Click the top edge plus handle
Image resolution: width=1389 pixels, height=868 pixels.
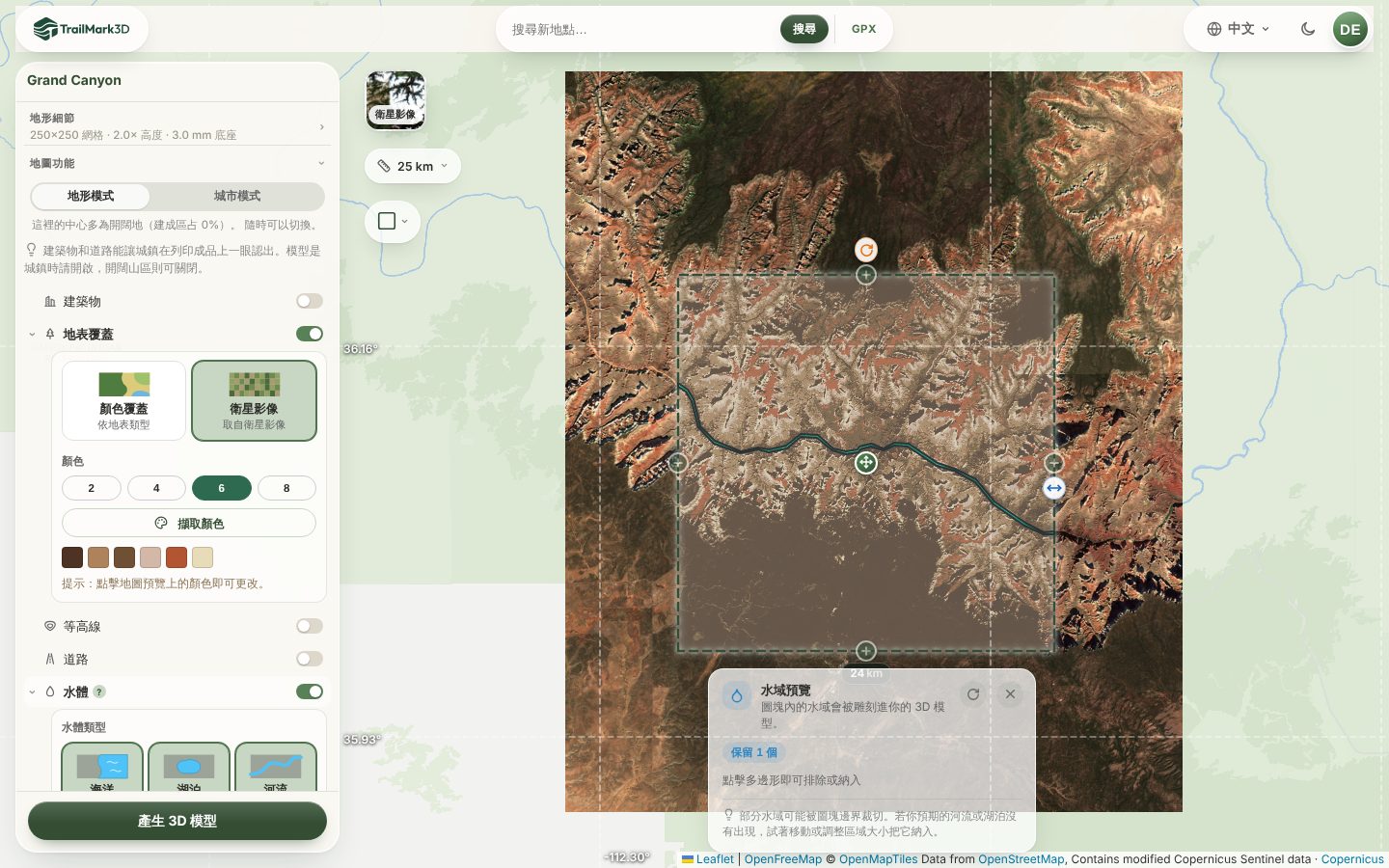point(866,275)
